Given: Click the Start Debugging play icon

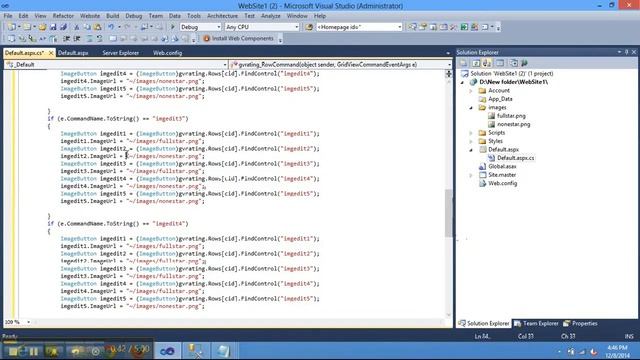Looking at the screenshot, I should click(172, 27).
